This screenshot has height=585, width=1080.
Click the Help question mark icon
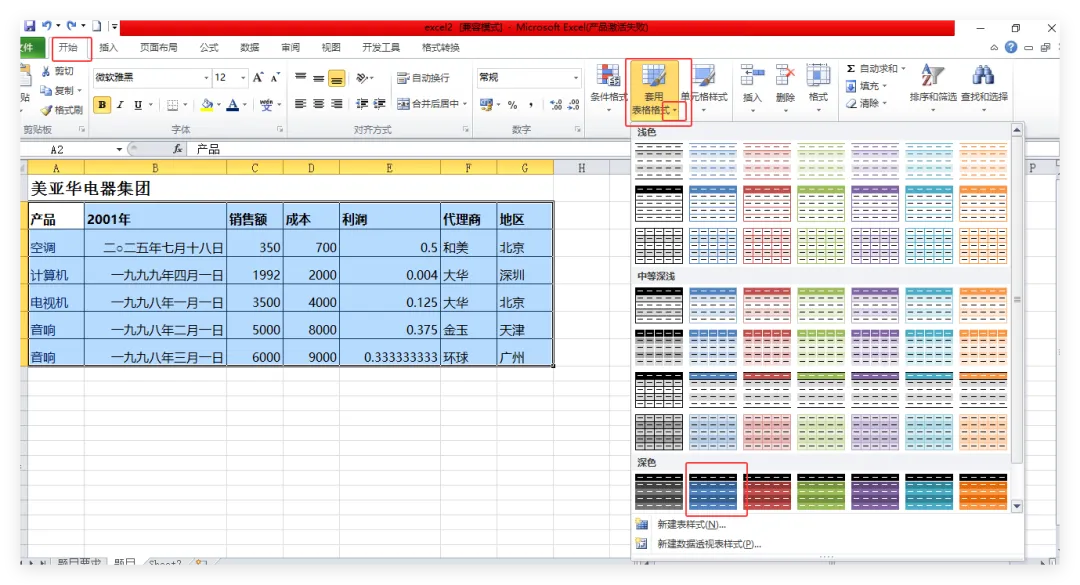coord(1010,48)
